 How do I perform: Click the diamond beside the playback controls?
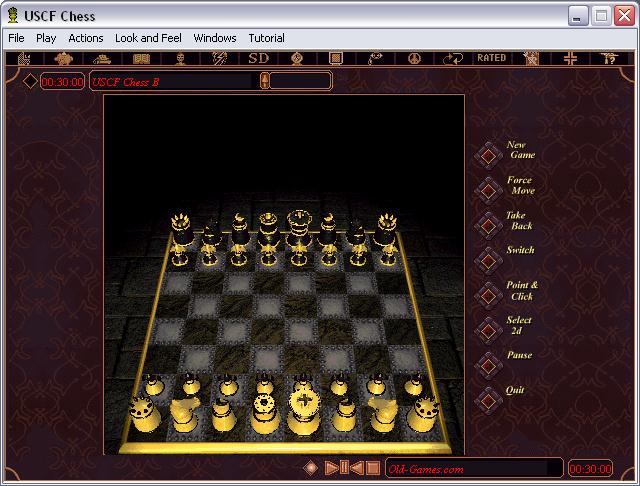(x=311, y=468)
